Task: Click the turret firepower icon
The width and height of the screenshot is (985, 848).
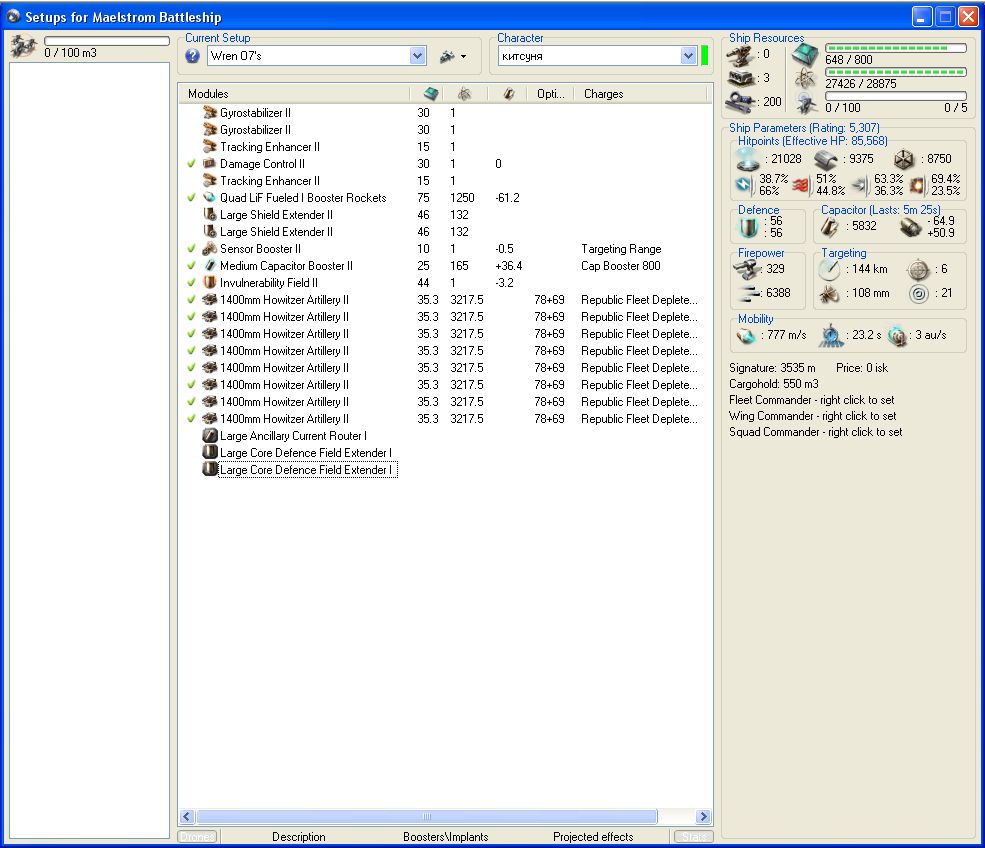Action: pos(746,270)
